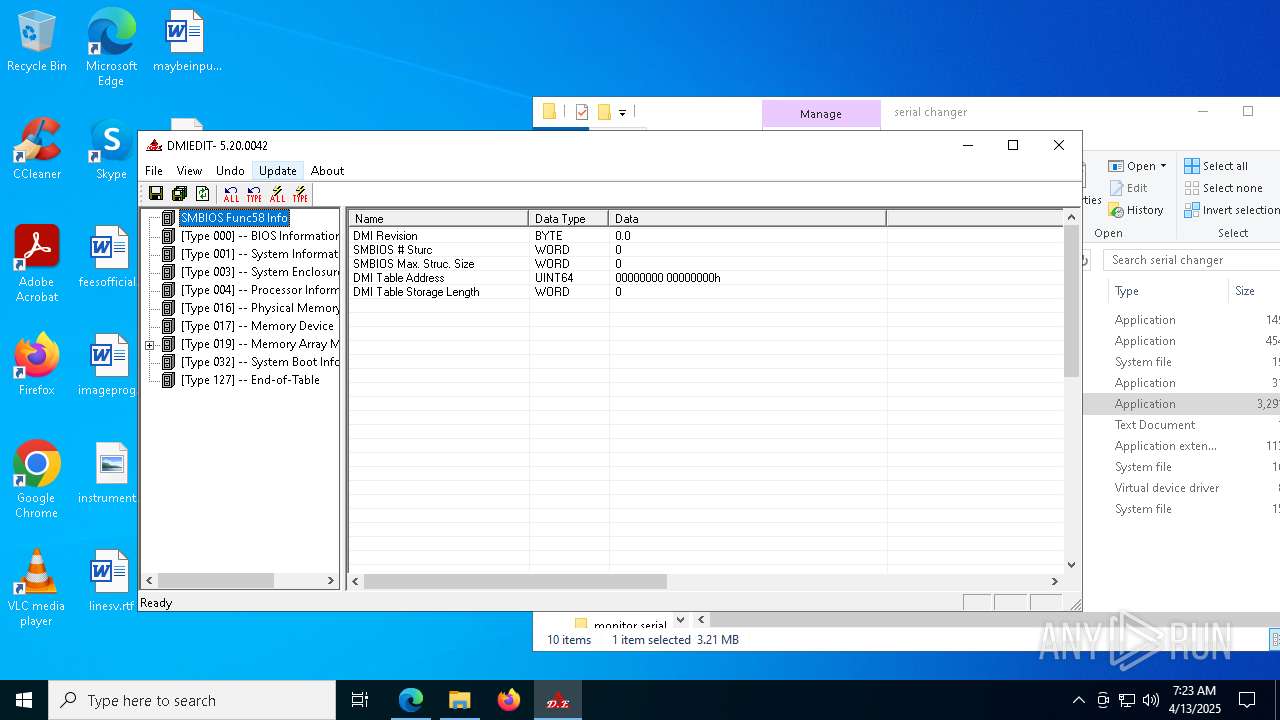This screenshot has height=720, width=1280.
Task: Click the Windows Start button
Action: pyautogui.click(x=24, y=700)
